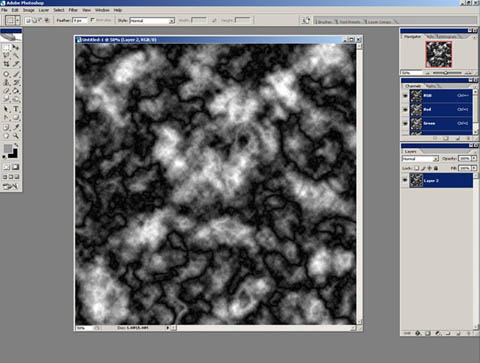
Task: Select the Move tool
Action: [x=16, y=48]
